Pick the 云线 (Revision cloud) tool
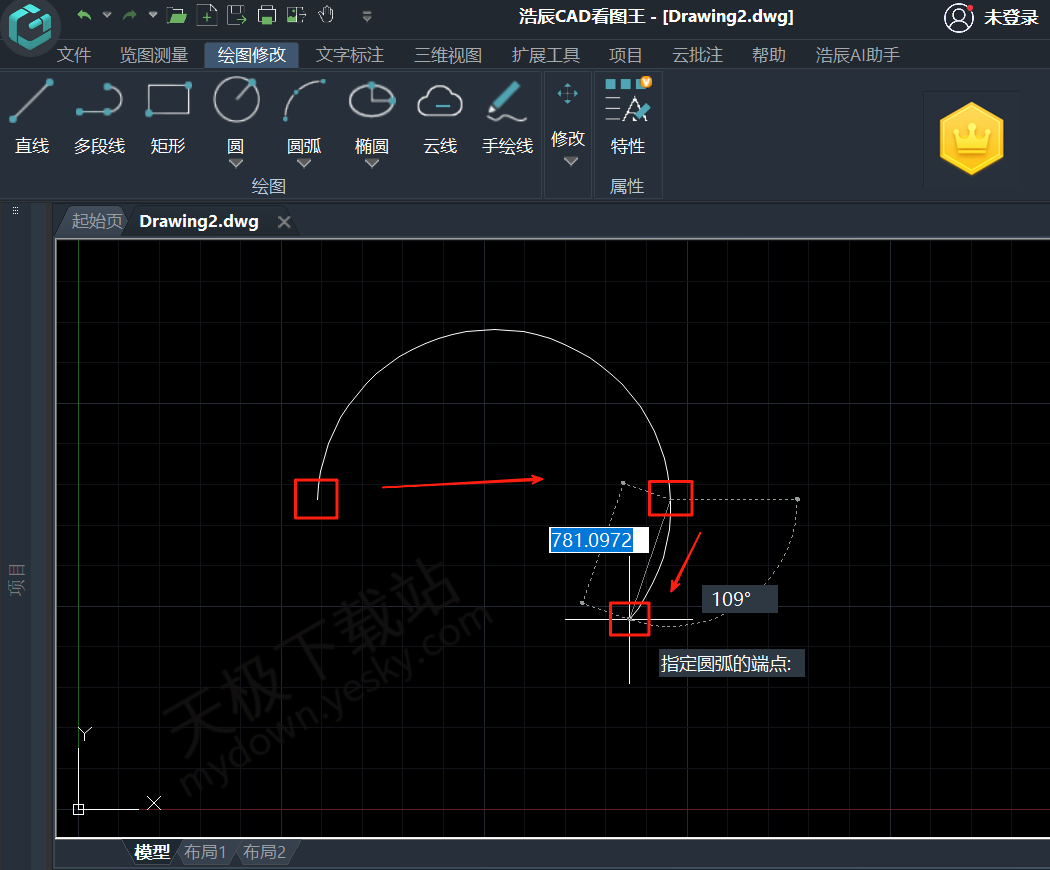 [x=440, y=115]
